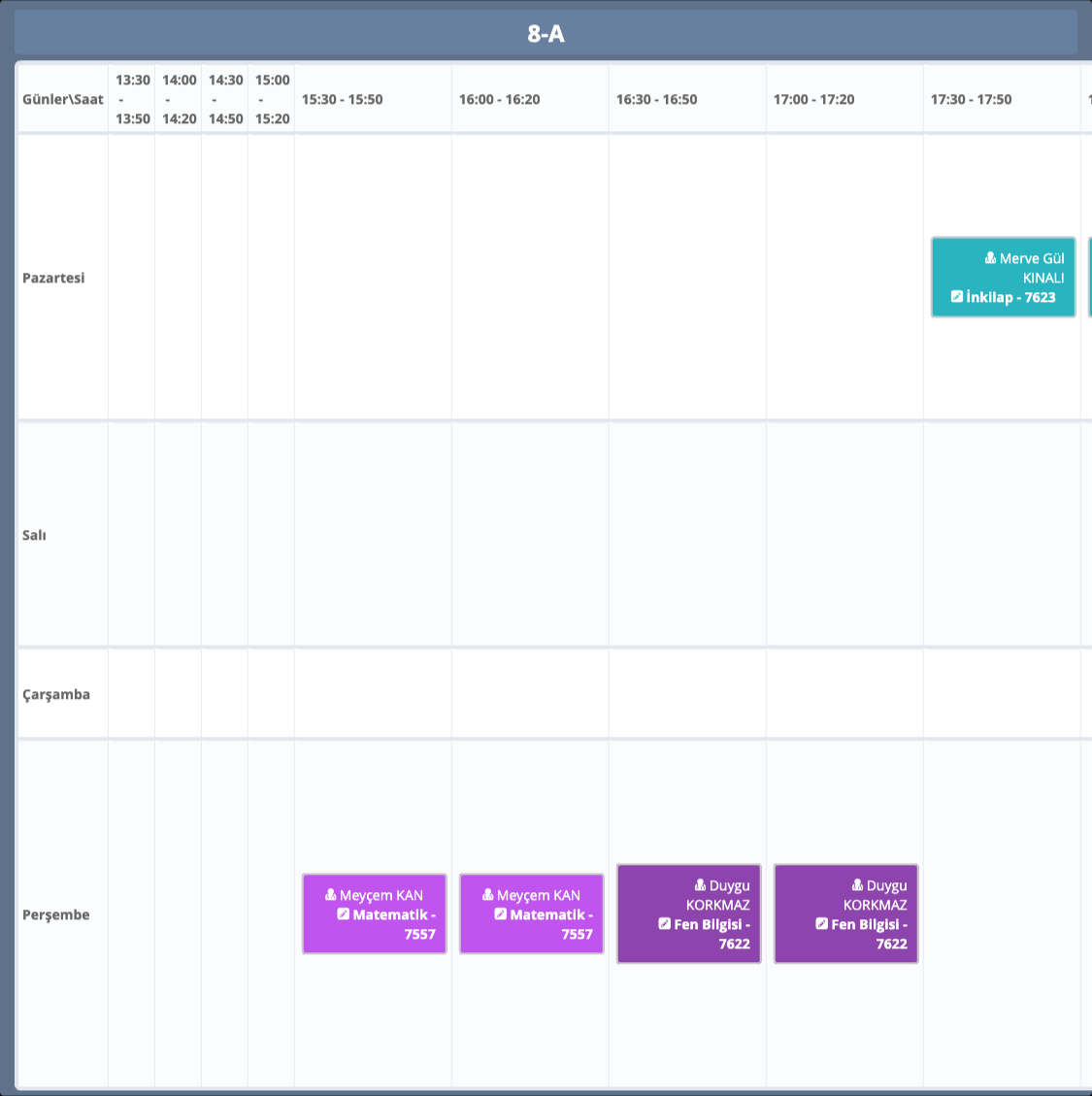
Task: Click the edit icon on the 15:30 Matematik lesson
Action: point(343,914)
